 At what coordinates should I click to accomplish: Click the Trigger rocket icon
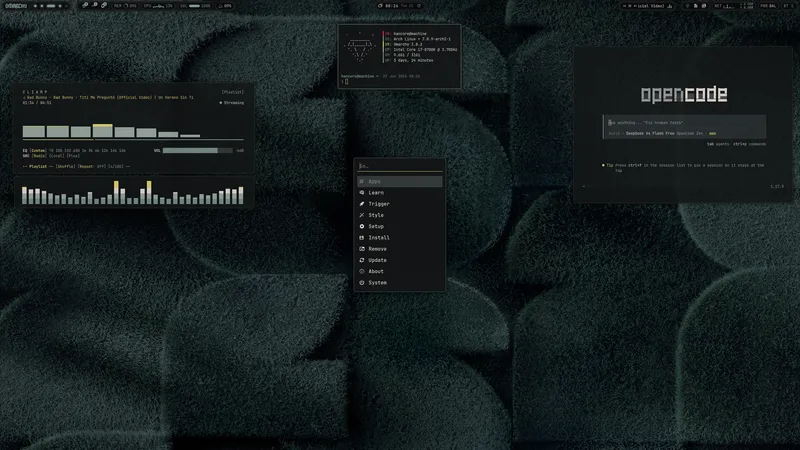[x=362, y=204]
